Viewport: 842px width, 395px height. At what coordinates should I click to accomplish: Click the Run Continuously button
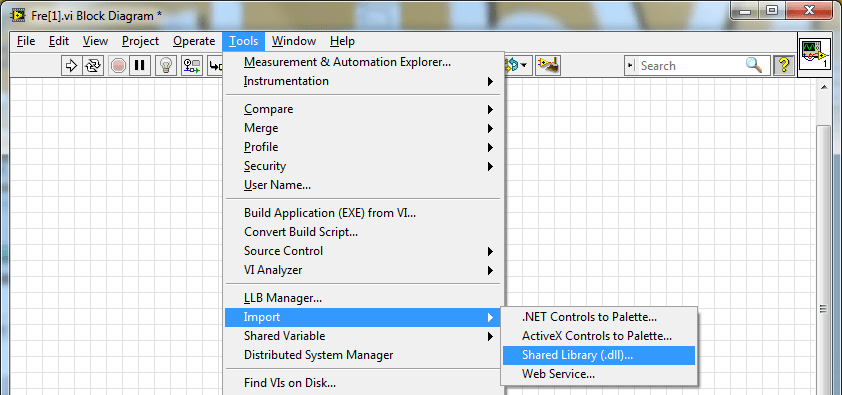(x=93, y=65)
